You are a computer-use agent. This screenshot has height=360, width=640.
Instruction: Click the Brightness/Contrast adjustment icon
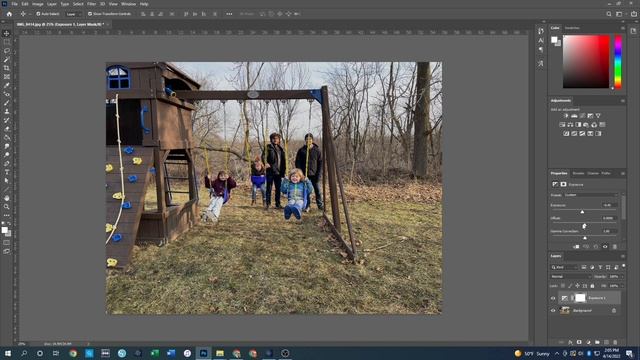(566, 116)
